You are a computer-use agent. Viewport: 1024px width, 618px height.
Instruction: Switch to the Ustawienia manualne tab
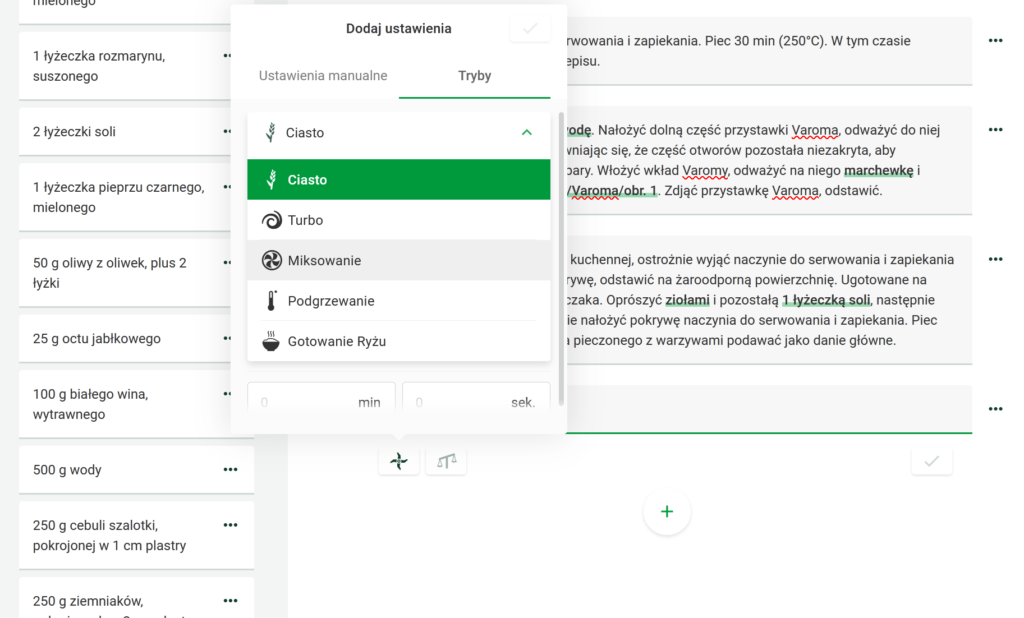point(323,76)
